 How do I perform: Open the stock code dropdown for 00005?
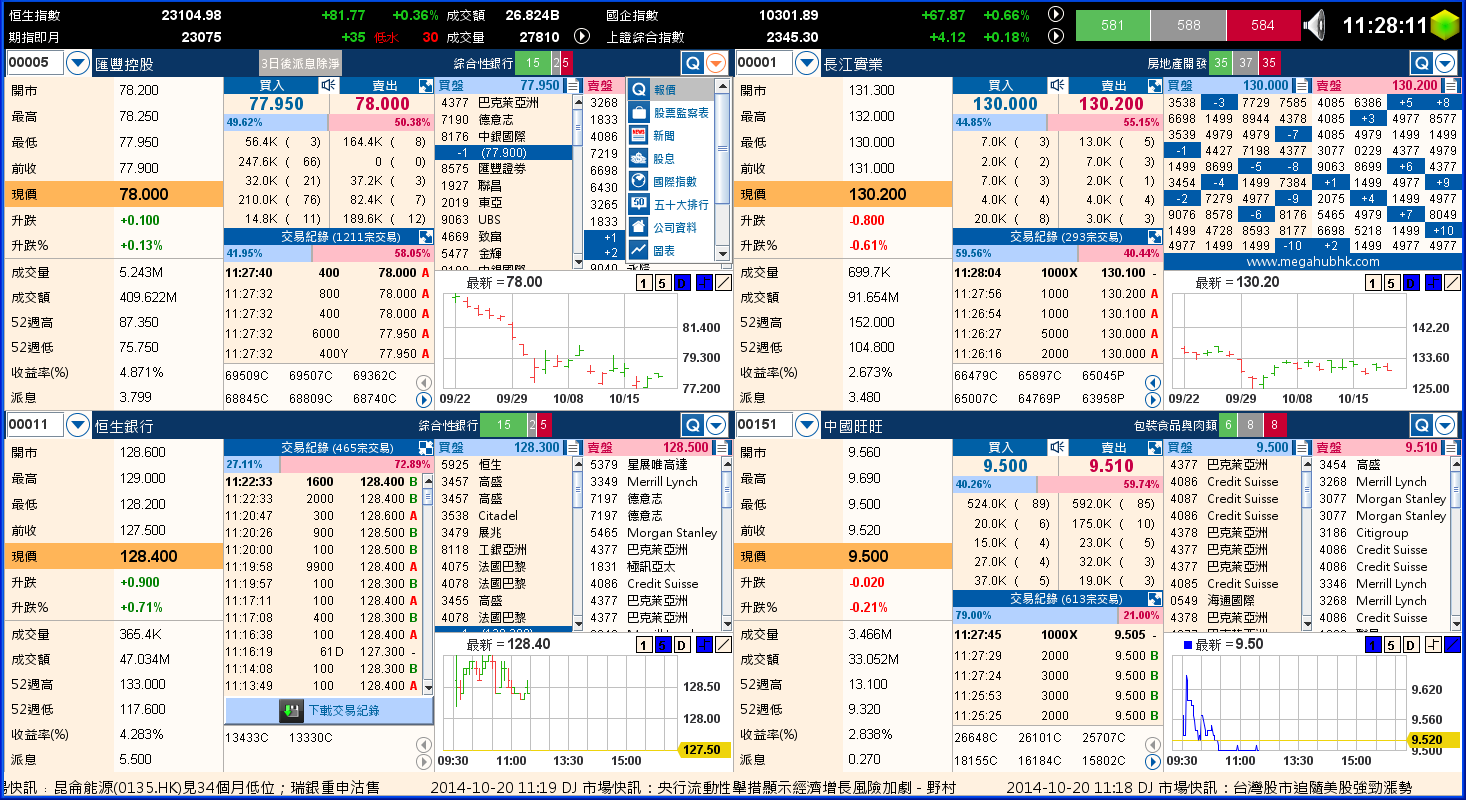tap(78, 63)
